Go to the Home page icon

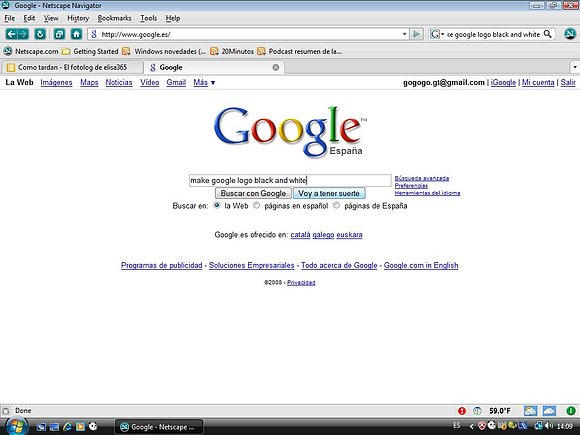coord(76,34)
